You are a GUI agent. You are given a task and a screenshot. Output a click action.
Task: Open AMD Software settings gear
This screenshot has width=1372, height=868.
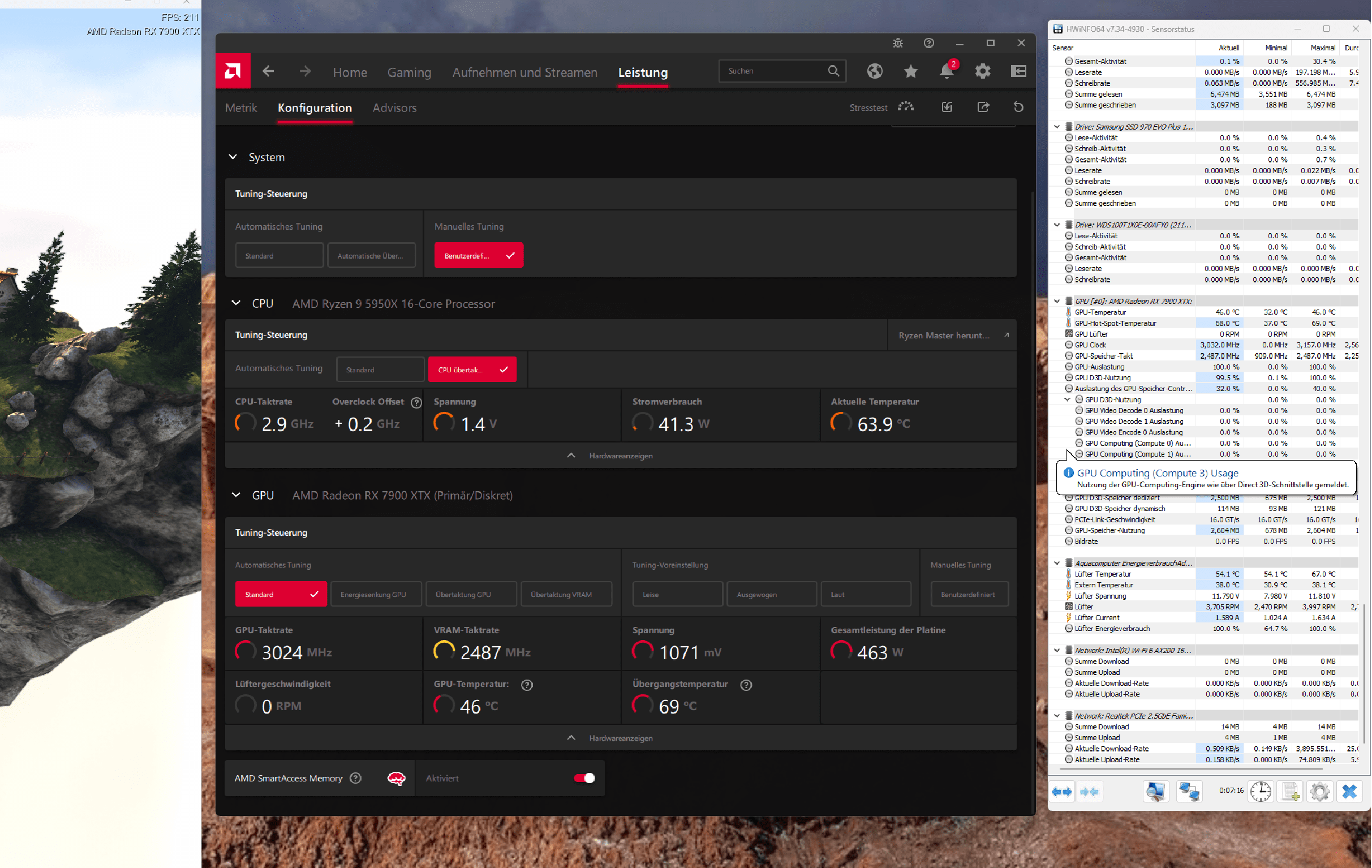click(x=982, y=71)
